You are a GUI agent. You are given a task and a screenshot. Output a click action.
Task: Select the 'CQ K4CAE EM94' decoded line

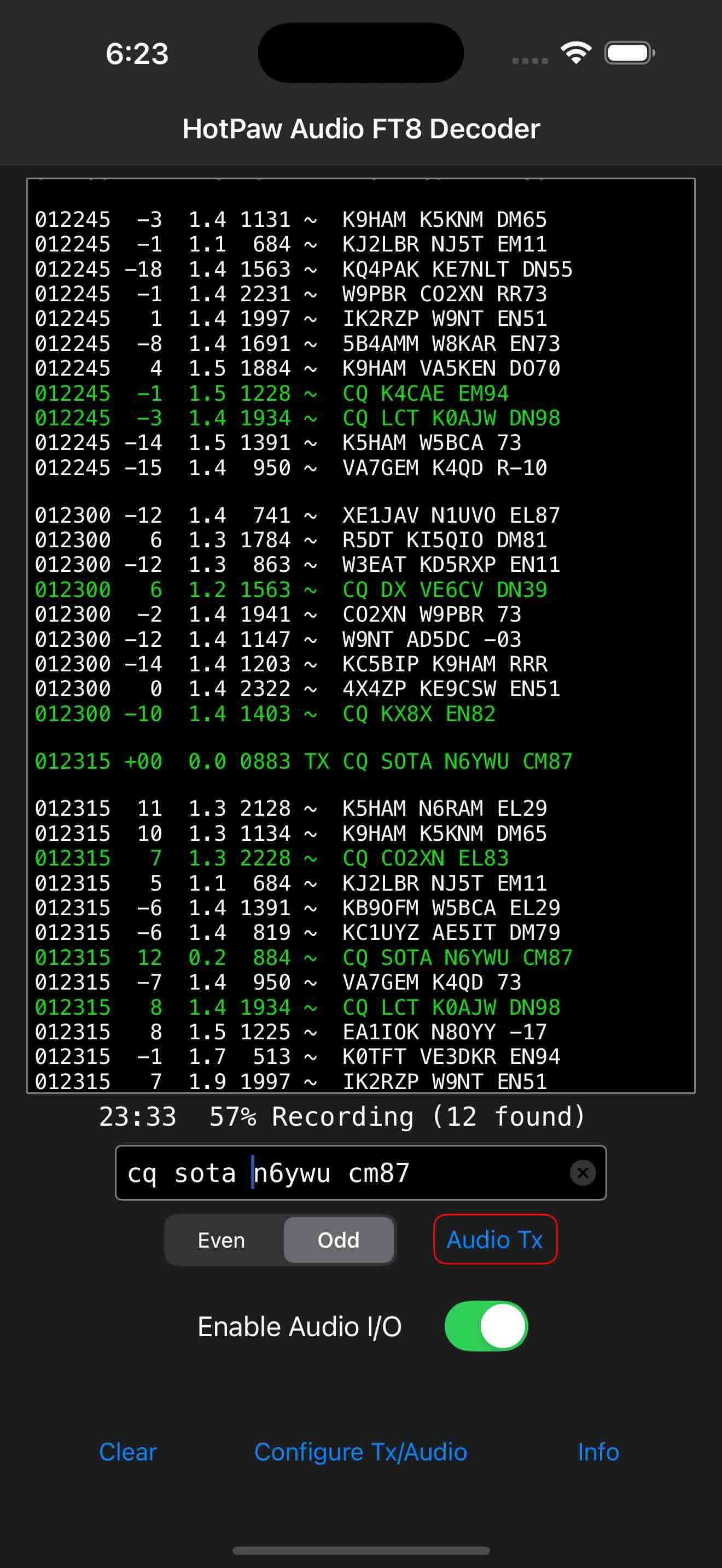tap(271, 393)
